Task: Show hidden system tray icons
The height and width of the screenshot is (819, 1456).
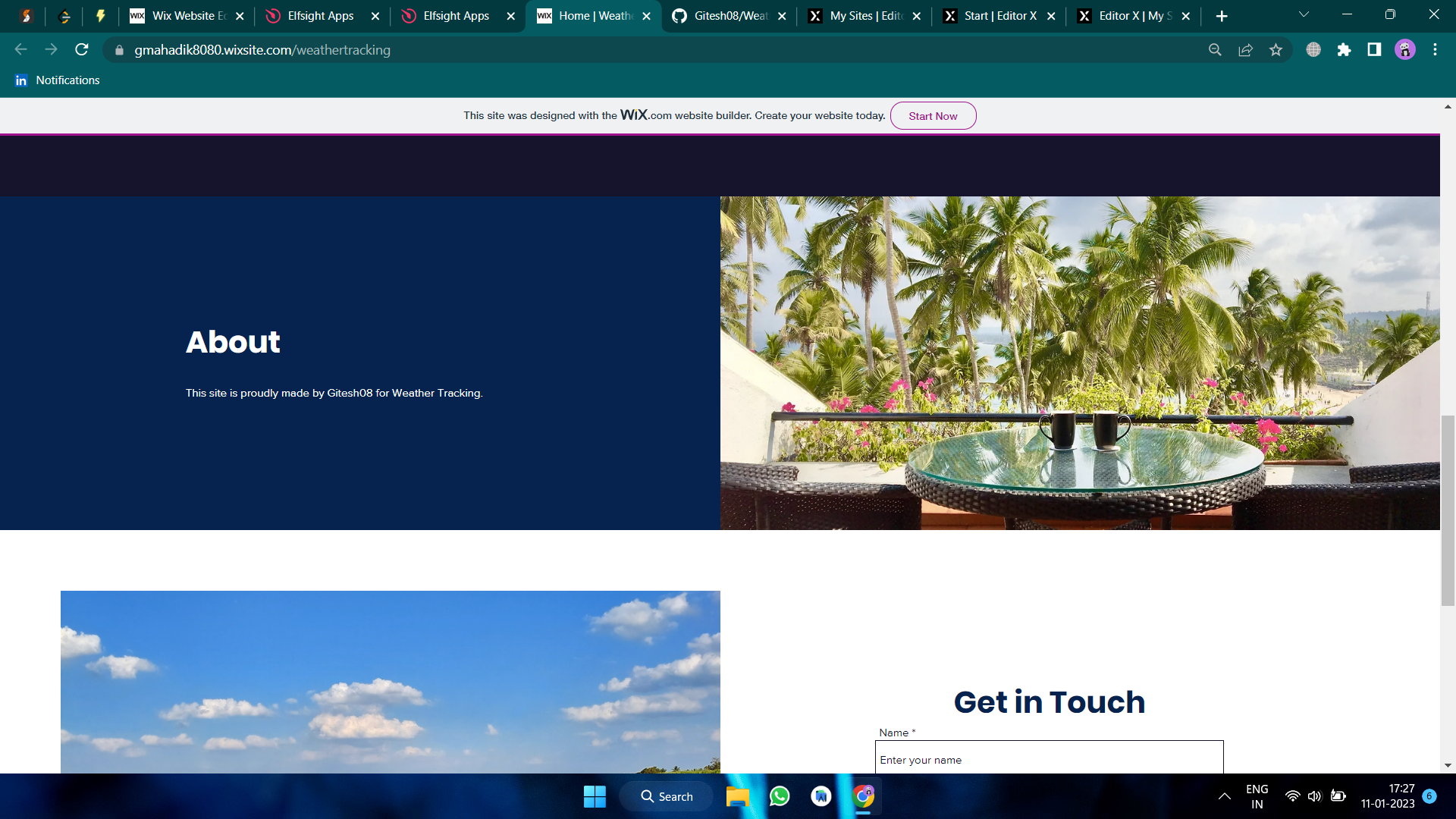Action: [x=1224, y=796]
